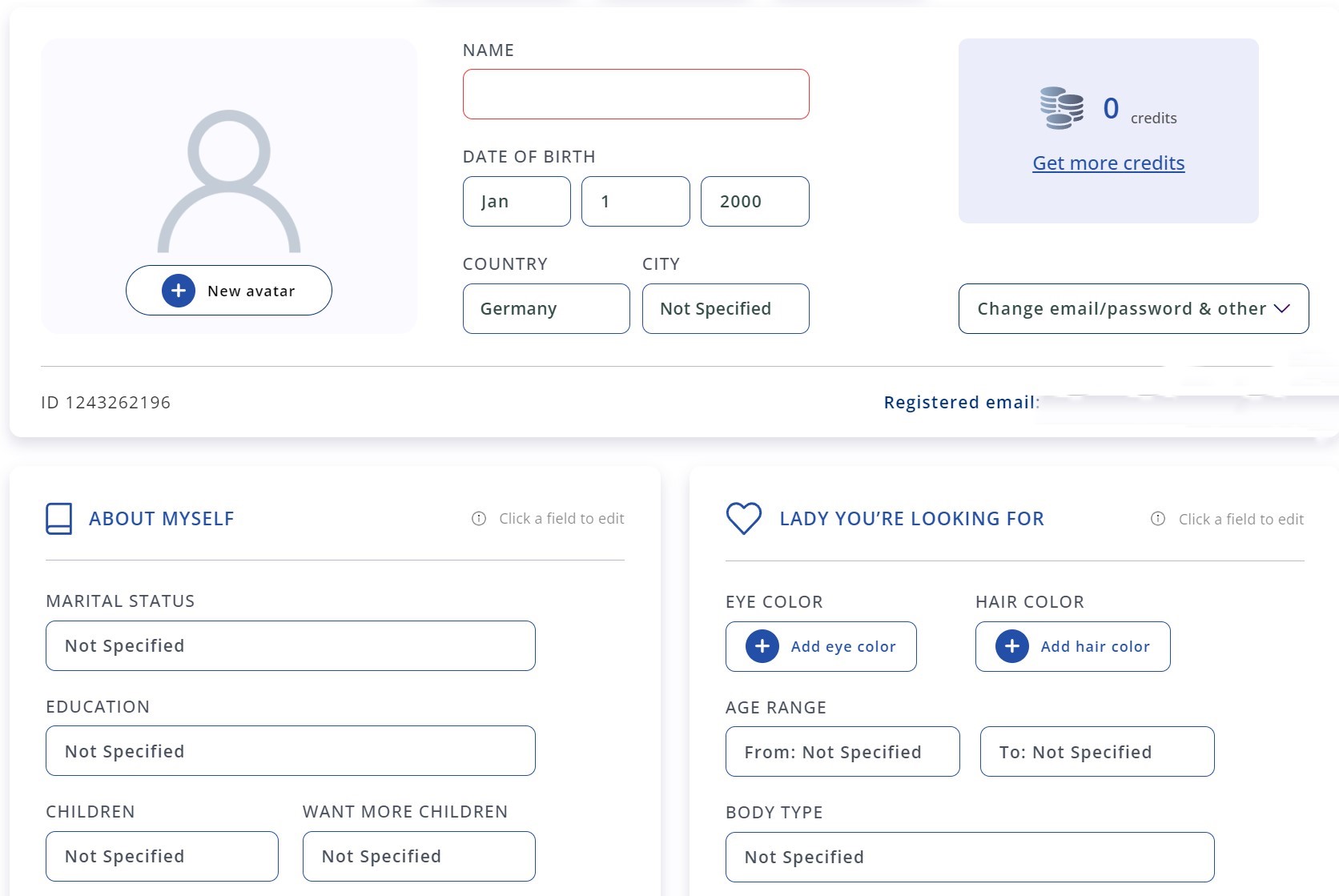The width and height of the screenshot is (1339, 896).
Task: Click the plus icon for Add hair color
Action: (1012, 646)
